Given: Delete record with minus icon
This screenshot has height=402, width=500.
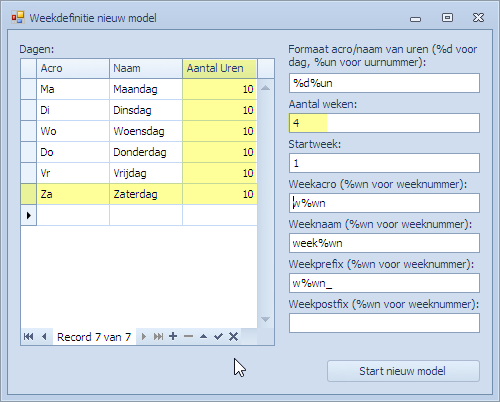Looking at the screenshot, I should coord(188,336).
